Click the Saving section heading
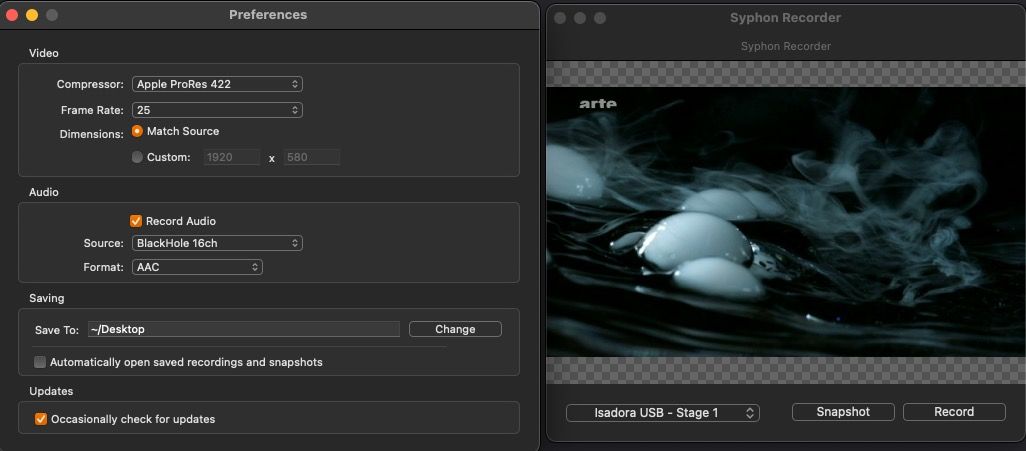 pyautogui.click(x=46, y=298)
